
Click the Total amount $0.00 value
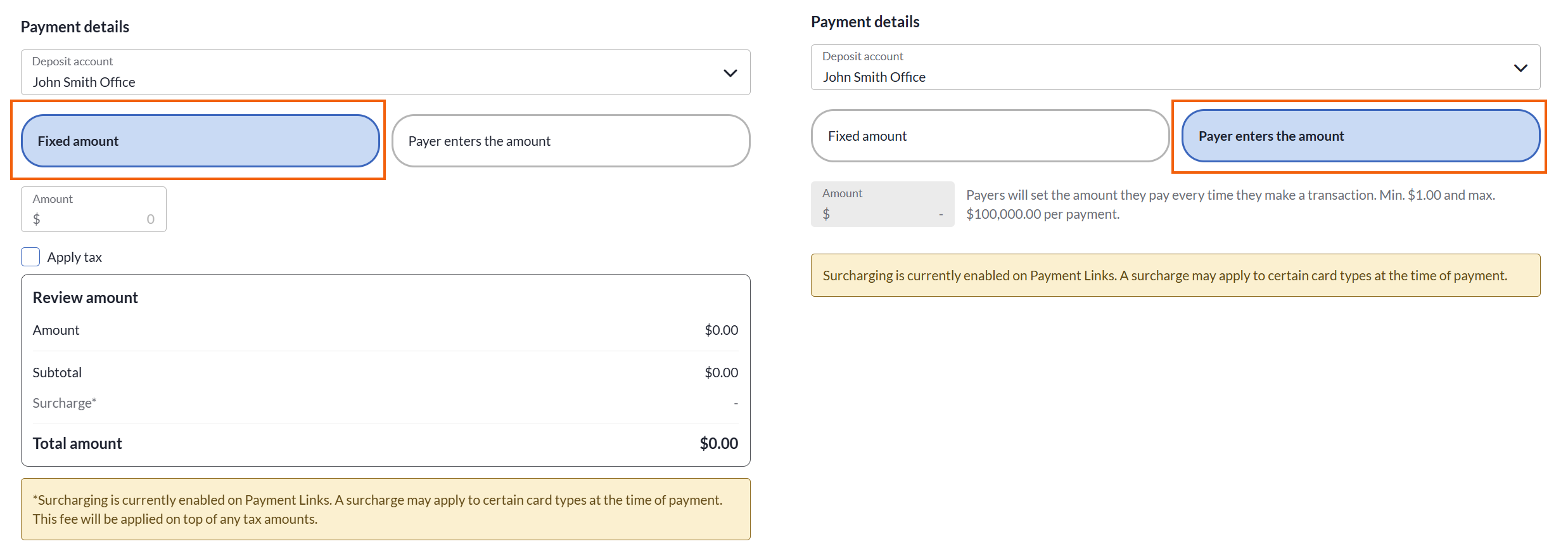click(718, 443)
